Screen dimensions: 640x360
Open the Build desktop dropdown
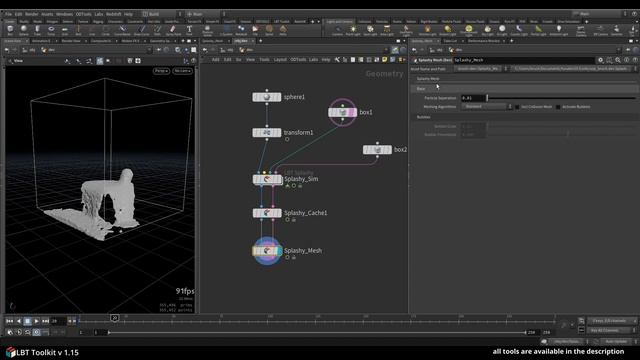point(162,14)
